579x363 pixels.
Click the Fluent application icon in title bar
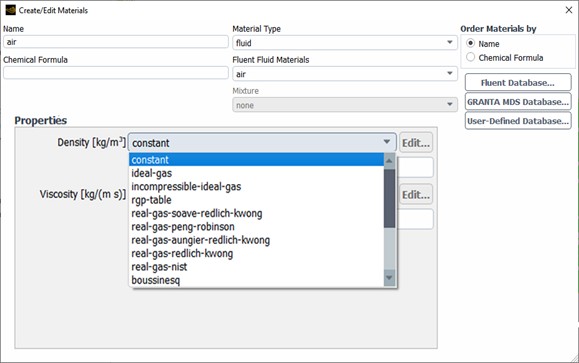pos(10,10)
